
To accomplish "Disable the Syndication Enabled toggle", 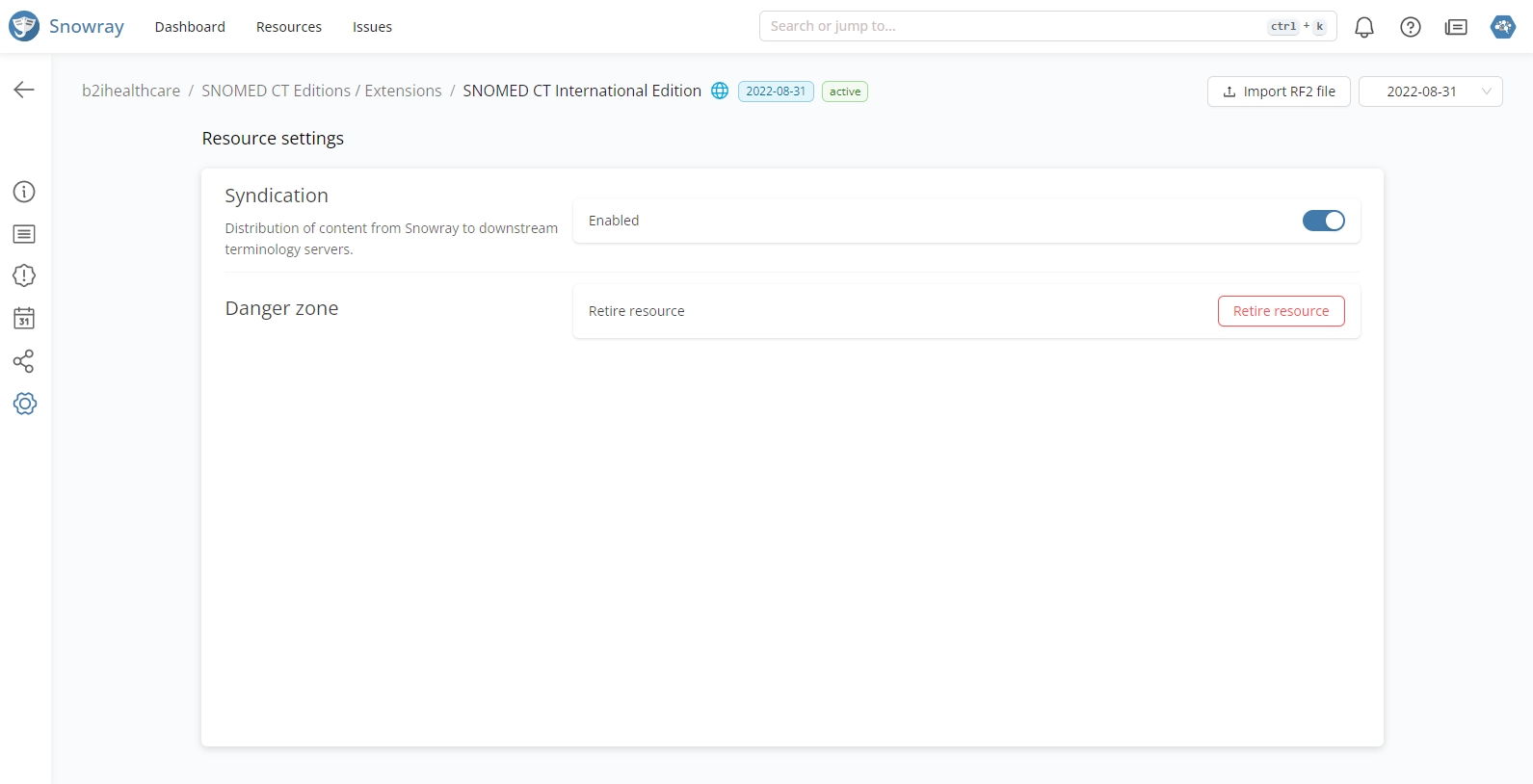I will tap(1323, 221).
